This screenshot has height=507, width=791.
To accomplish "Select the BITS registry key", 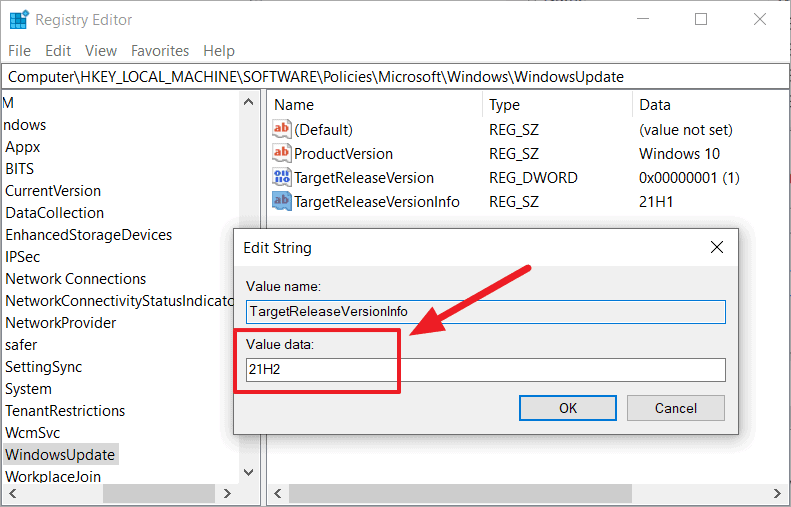I will [x=20, y=168].
